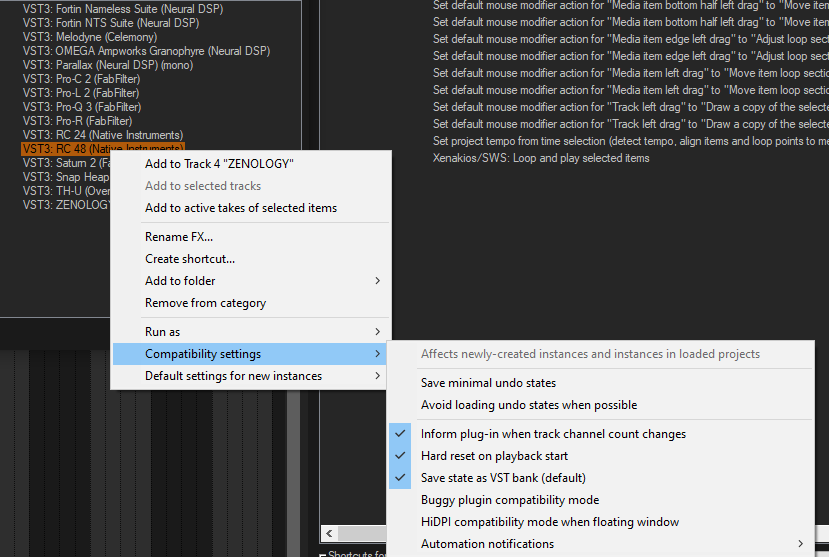This screenshot has width=829, height=557.
Task: Turn on HiDPI compatibility mode when floating window
Action: pos(550,522)
